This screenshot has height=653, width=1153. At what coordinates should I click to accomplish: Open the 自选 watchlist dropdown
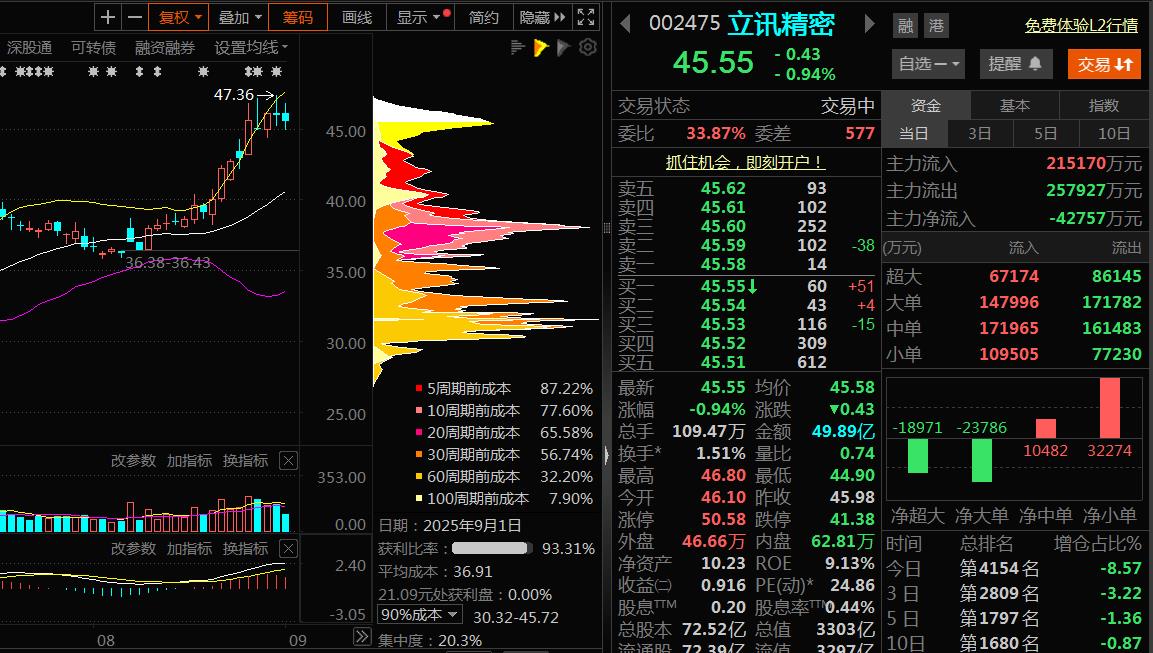[929, 64]
